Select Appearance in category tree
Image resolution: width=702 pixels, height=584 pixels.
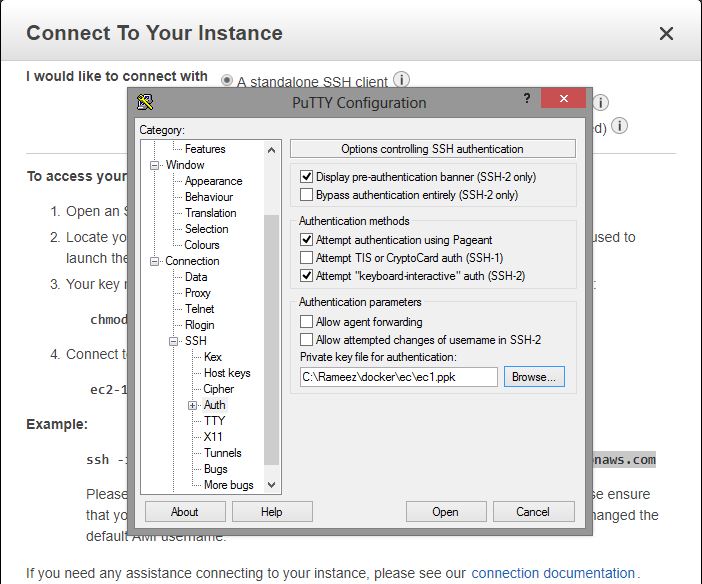click(x=214, y=181)
